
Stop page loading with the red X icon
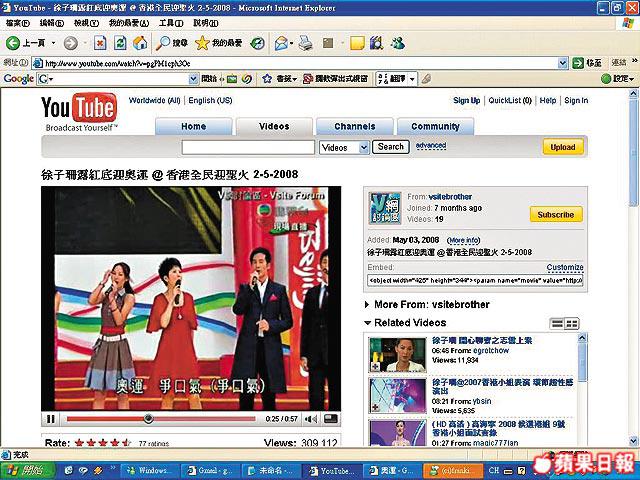coord(100,43)
